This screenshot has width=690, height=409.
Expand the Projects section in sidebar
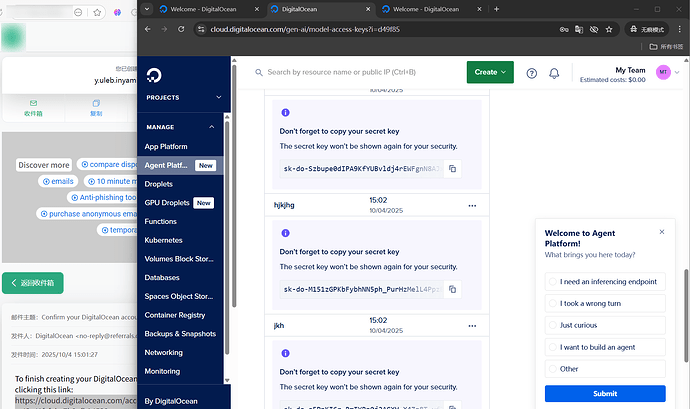point(218,98)
